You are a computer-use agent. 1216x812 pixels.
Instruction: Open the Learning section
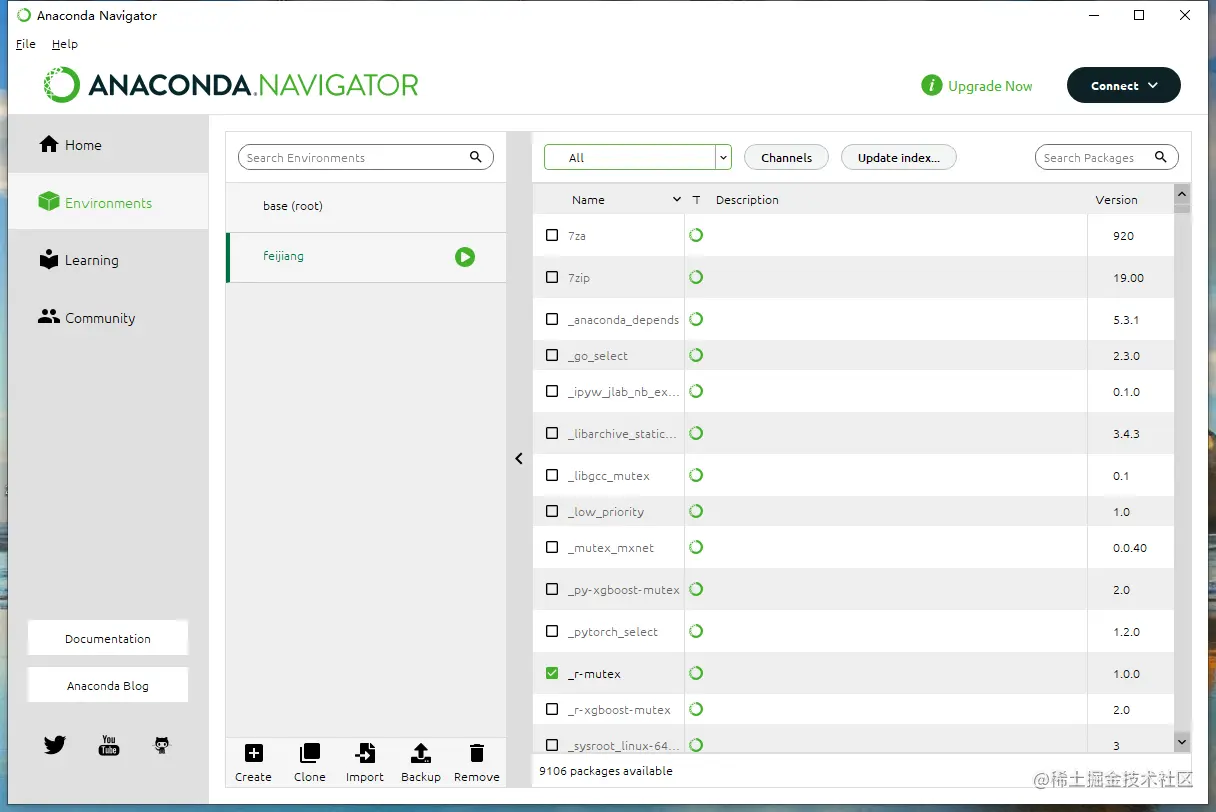[108, 260]
